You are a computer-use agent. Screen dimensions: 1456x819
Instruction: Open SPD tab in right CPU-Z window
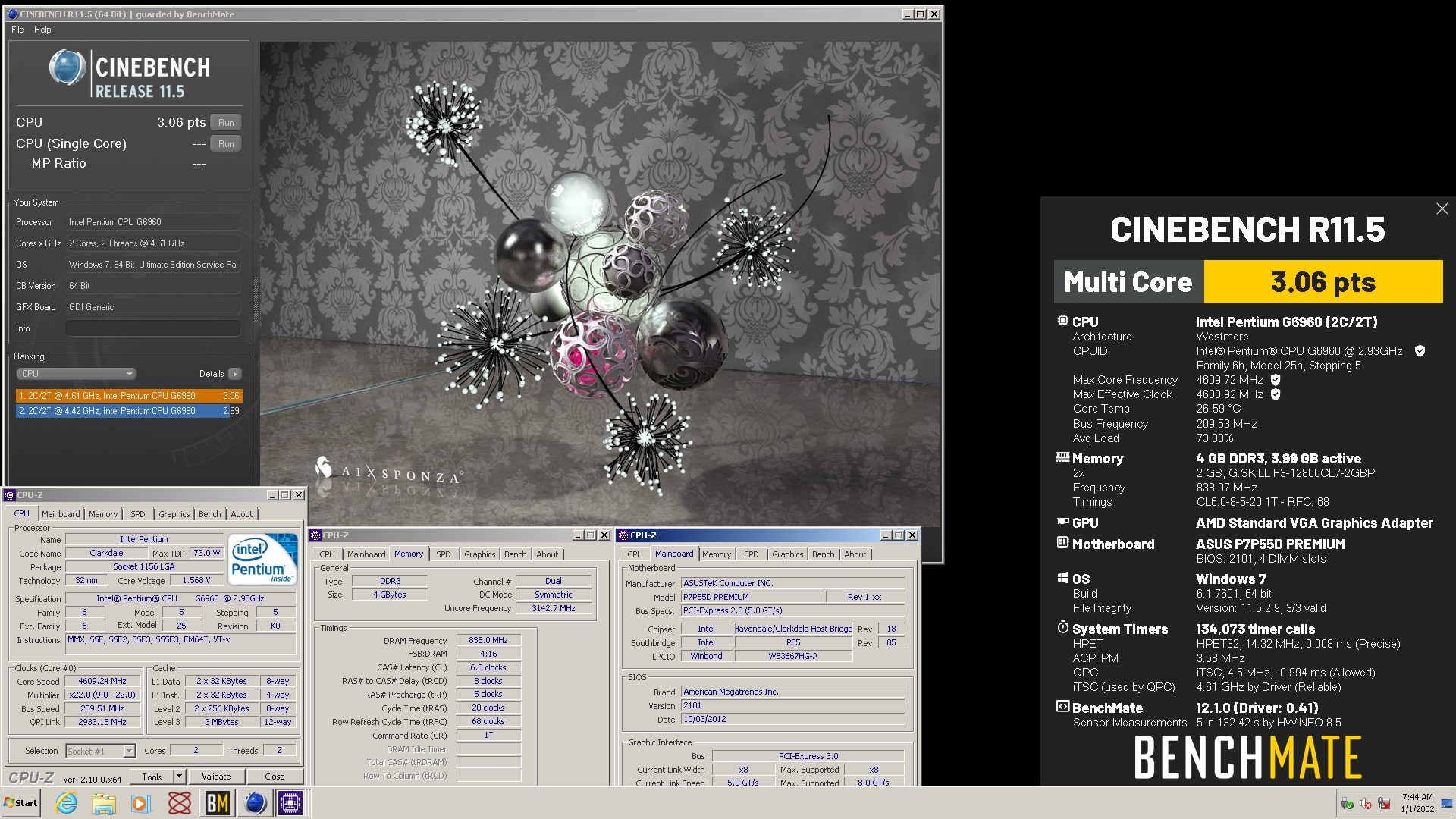click(x=751, y=554)
